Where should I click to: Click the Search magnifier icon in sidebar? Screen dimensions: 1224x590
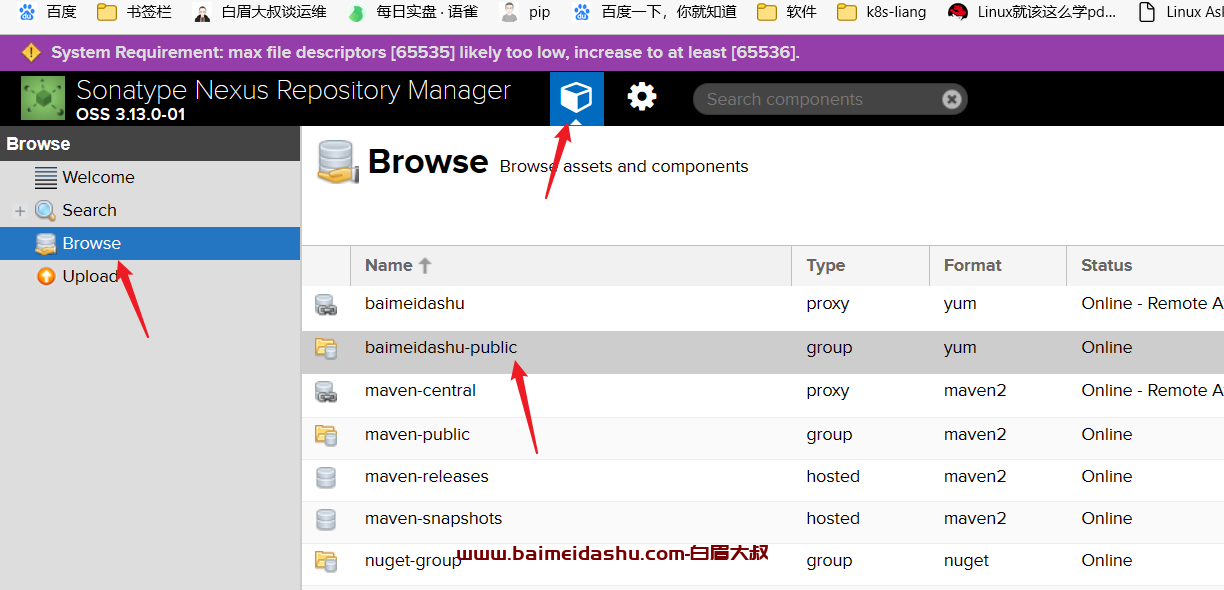tap(46, 210)
